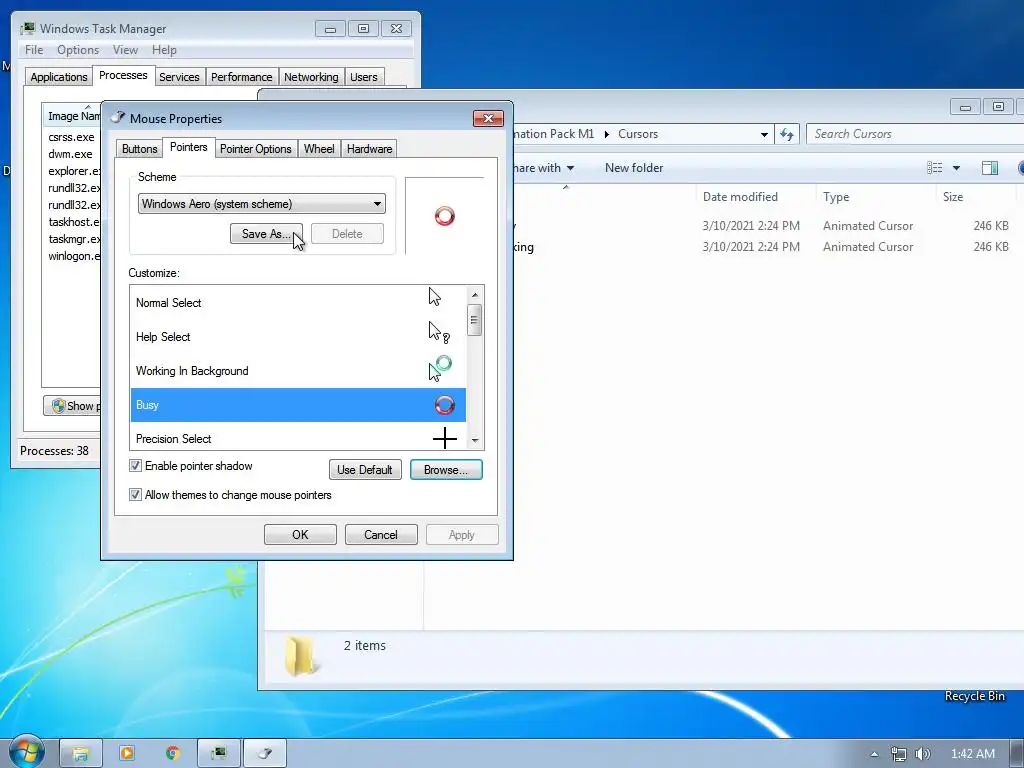Open the Pointer Options tab

pos(255,149)
